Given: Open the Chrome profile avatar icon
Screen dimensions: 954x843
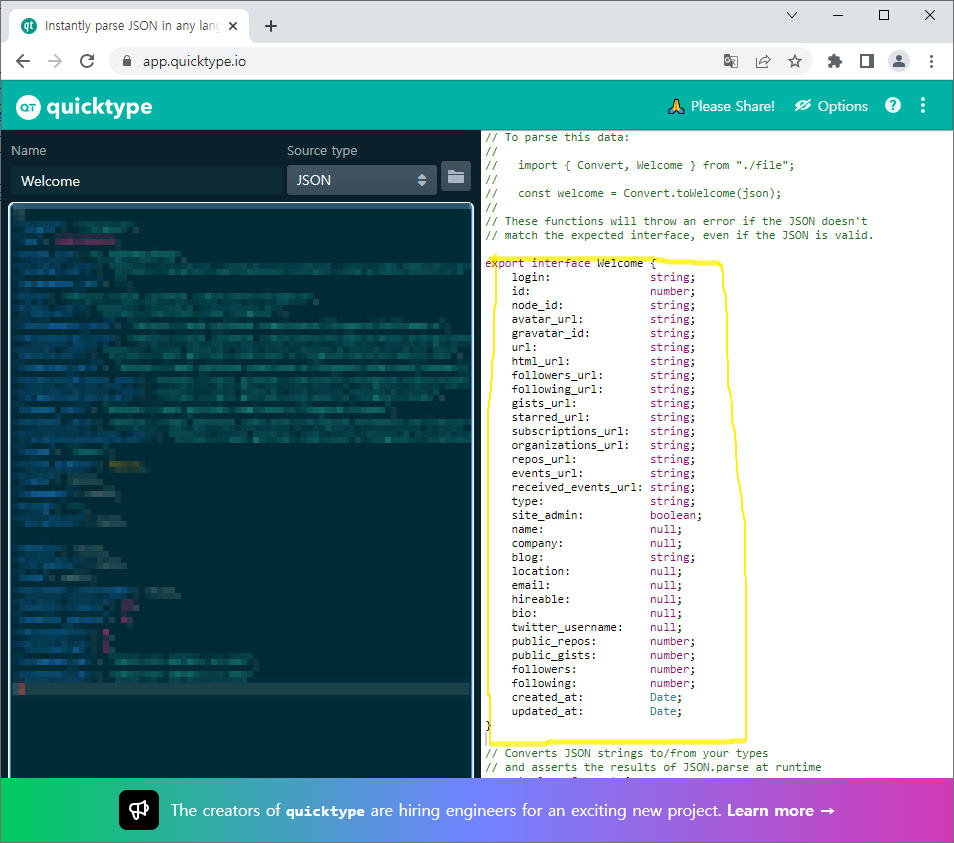Looking at the screenshot, I should click(899, 61).
